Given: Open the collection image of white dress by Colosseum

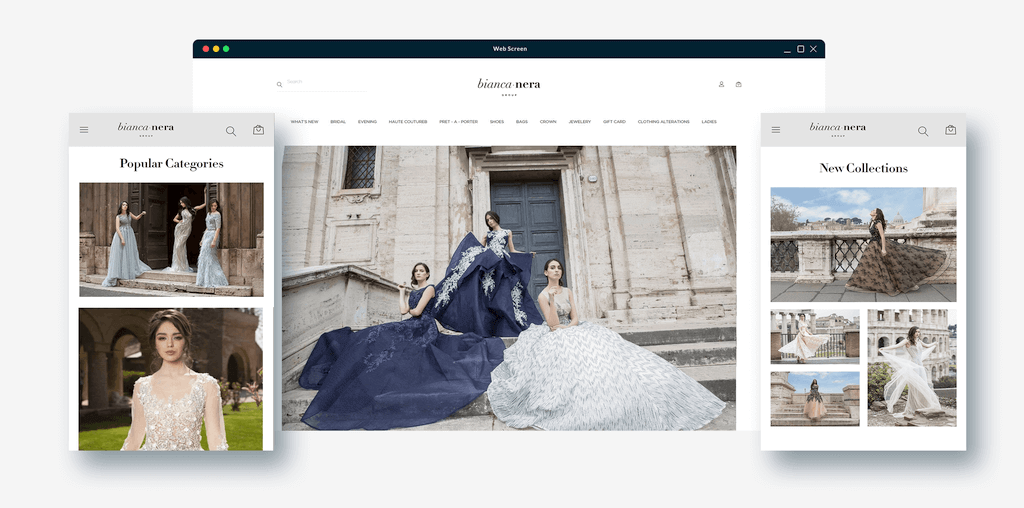Looking at the screenshot, I should pyautogui.click(x=912, y=368).
